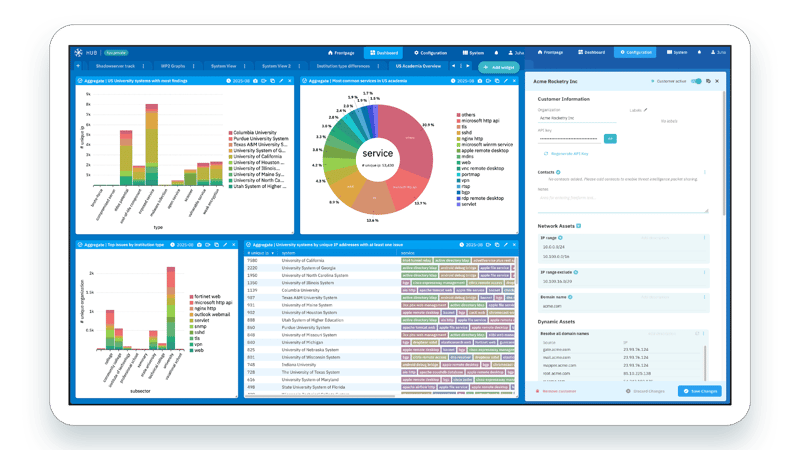The width and height of the screenshot is (800, 450).
Task: Add an IP range with its plus icon
Action: (560, 238)
